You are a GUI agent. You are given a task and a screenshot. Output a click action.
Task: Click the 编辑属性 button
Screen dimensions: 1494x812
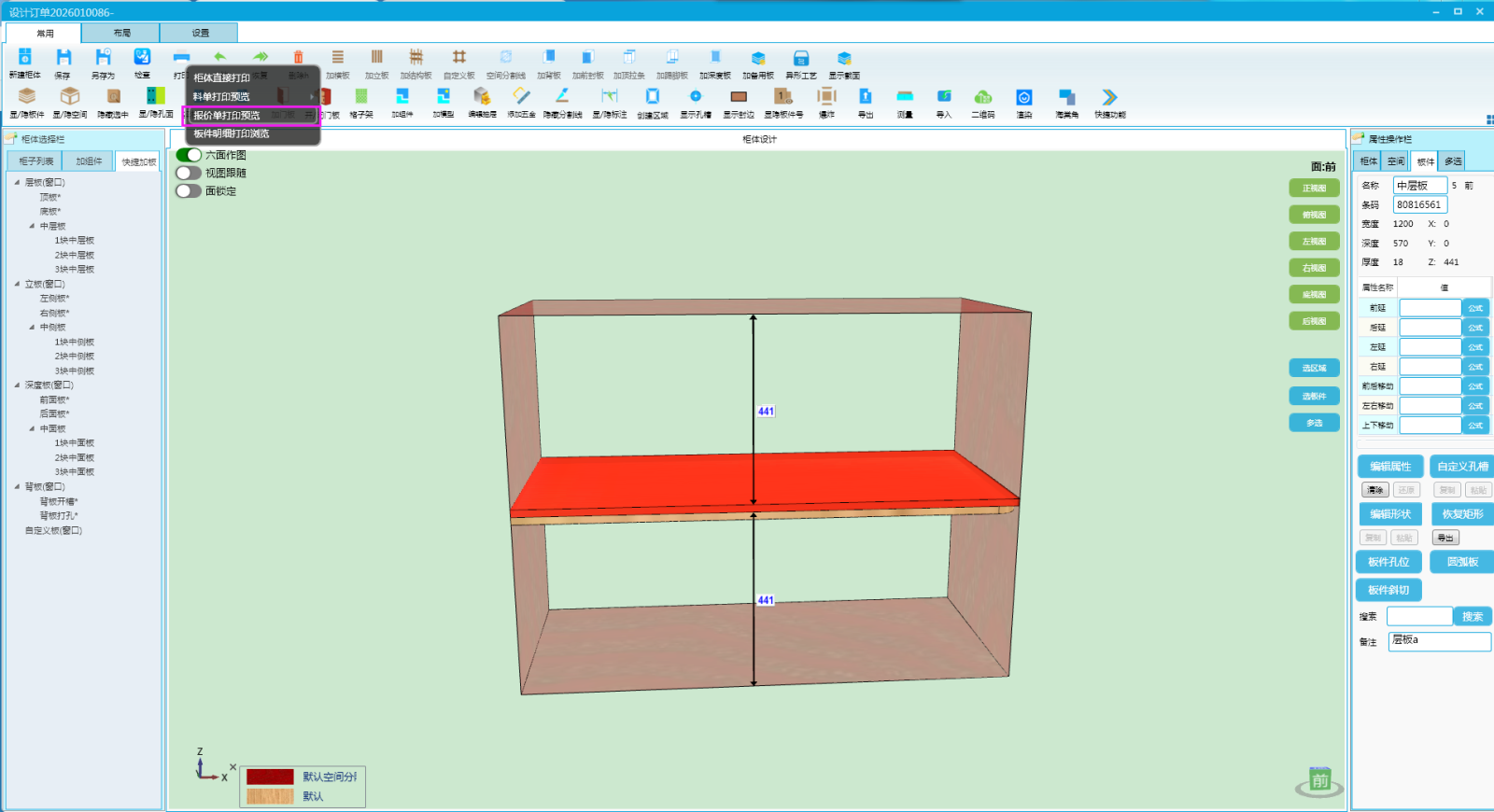pos(1390,467)
